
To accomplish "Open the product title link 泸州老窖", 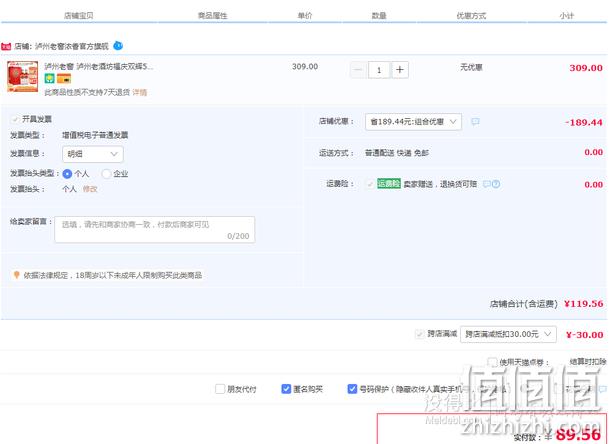I will tap(98, 67).
